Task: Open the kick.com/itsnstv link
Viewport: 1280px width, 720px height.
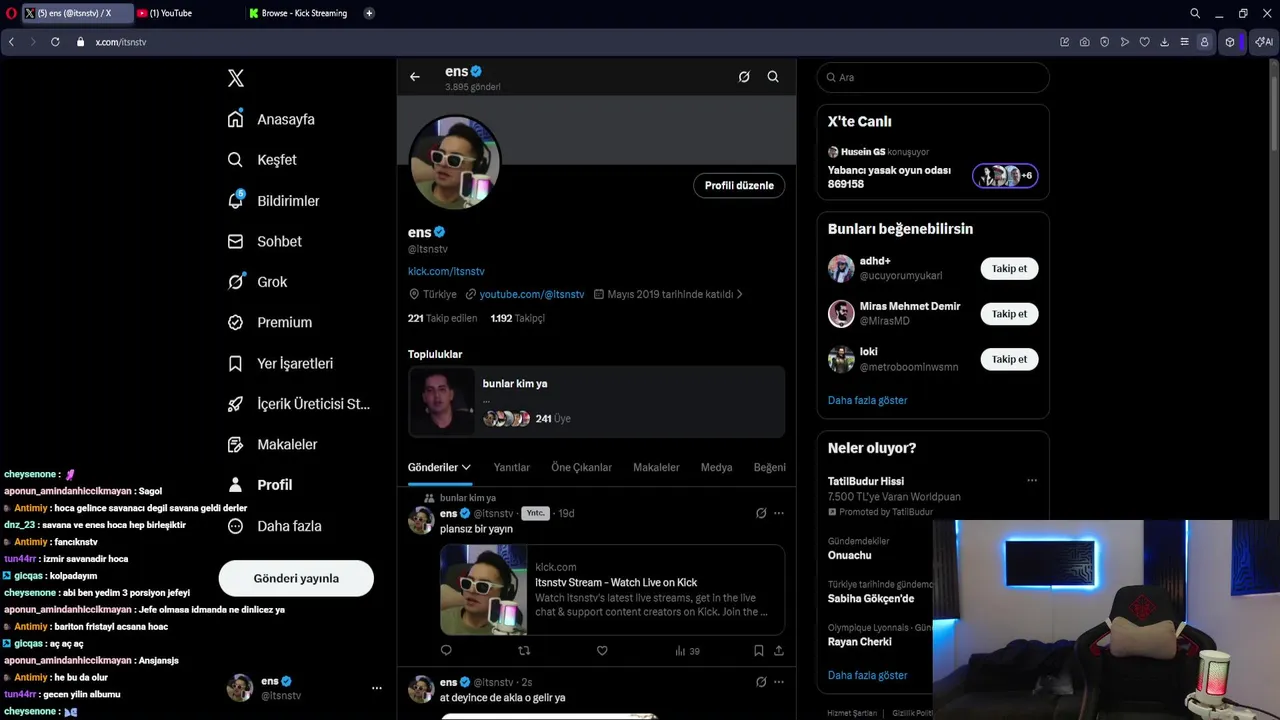Action: (446, 271)
